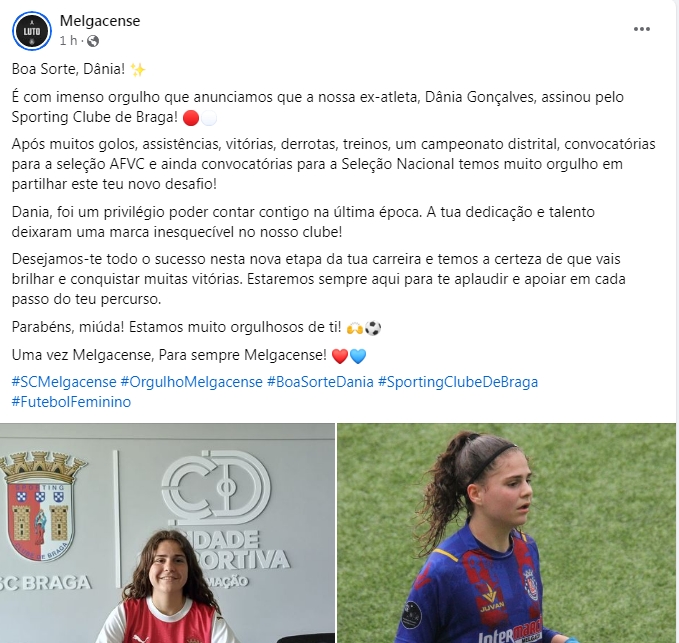Open the #FutebolFeminino hashtag

tap(71, 402)
